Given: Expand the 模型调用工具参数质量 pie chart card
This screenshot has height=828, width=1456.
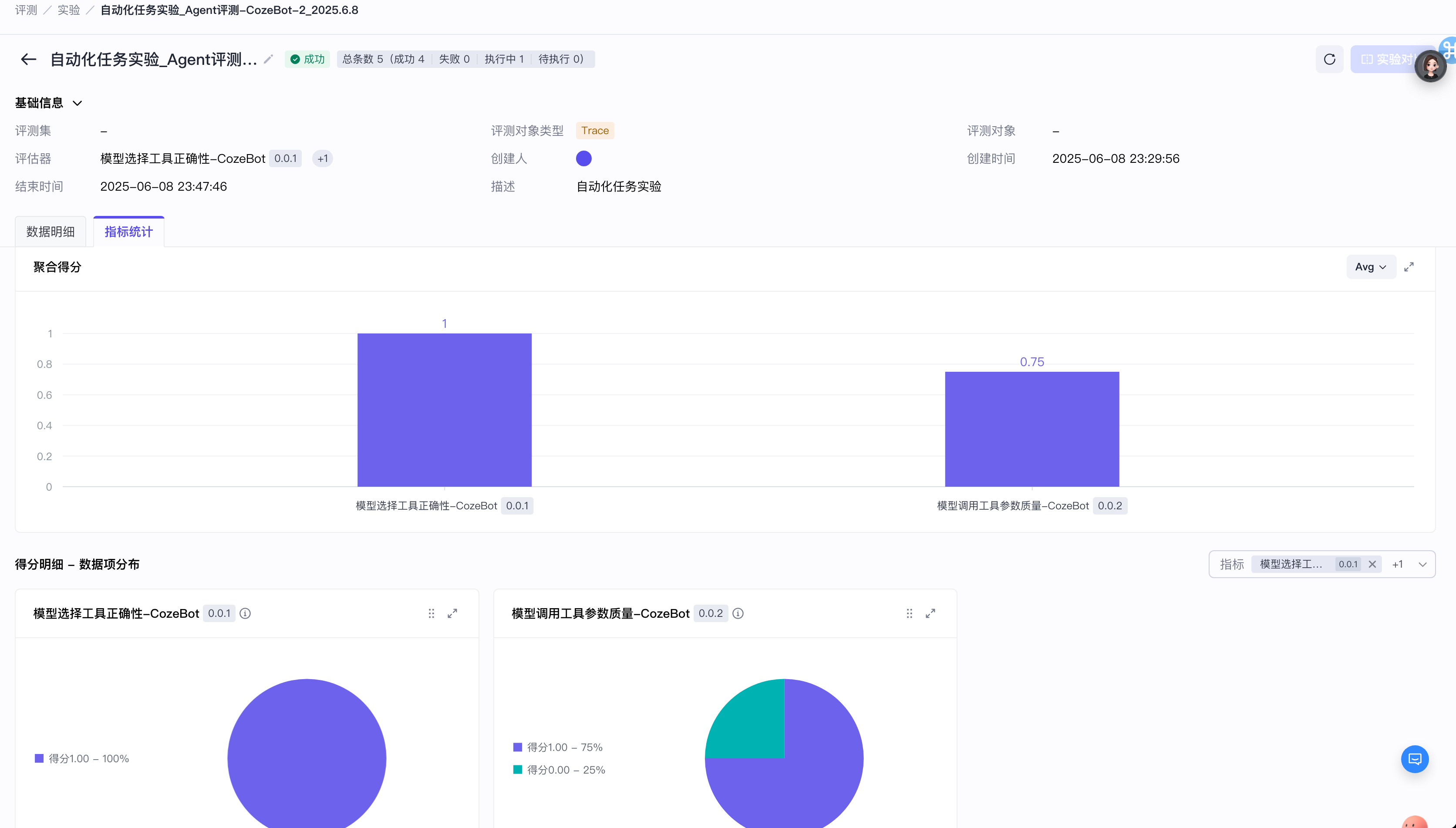Looking at the screenshot, I should click(930, 613).
